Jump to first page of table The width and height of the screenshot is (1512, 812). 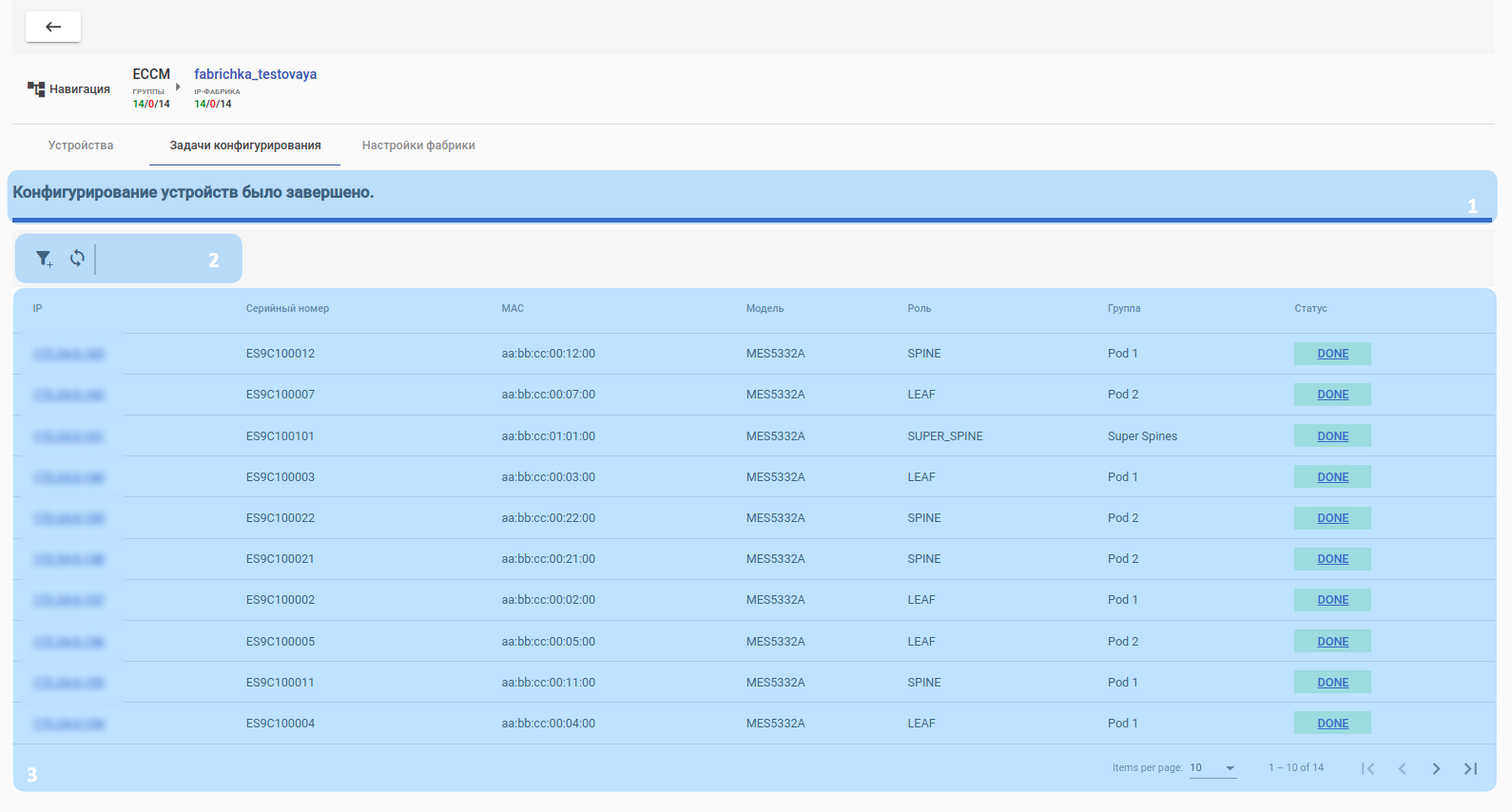coord(1367,768)
